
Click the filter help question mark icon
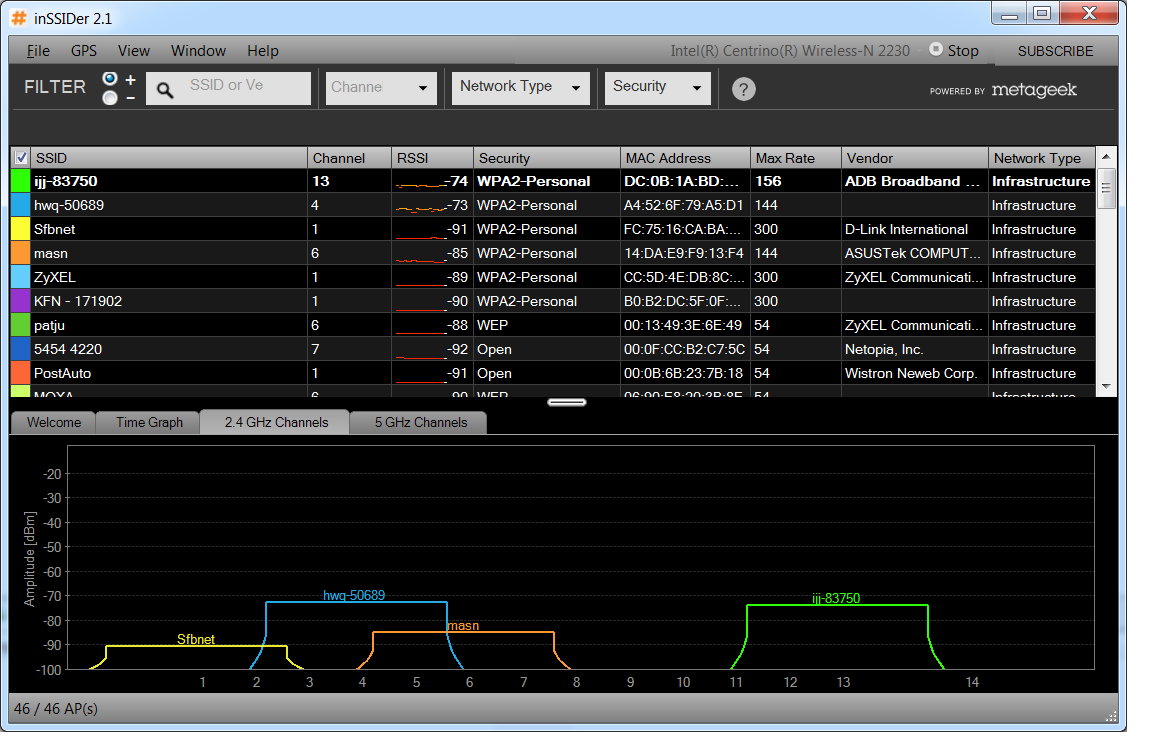point(744,89)
